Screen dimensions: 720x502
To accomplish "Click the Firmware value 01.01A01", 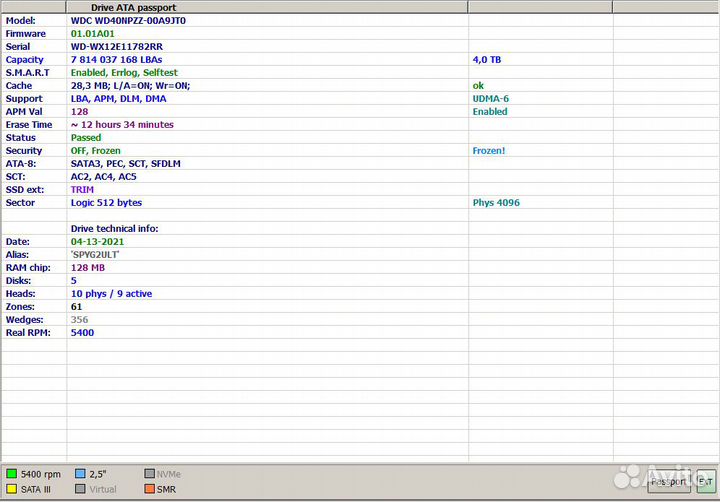I will click(99, 33).
